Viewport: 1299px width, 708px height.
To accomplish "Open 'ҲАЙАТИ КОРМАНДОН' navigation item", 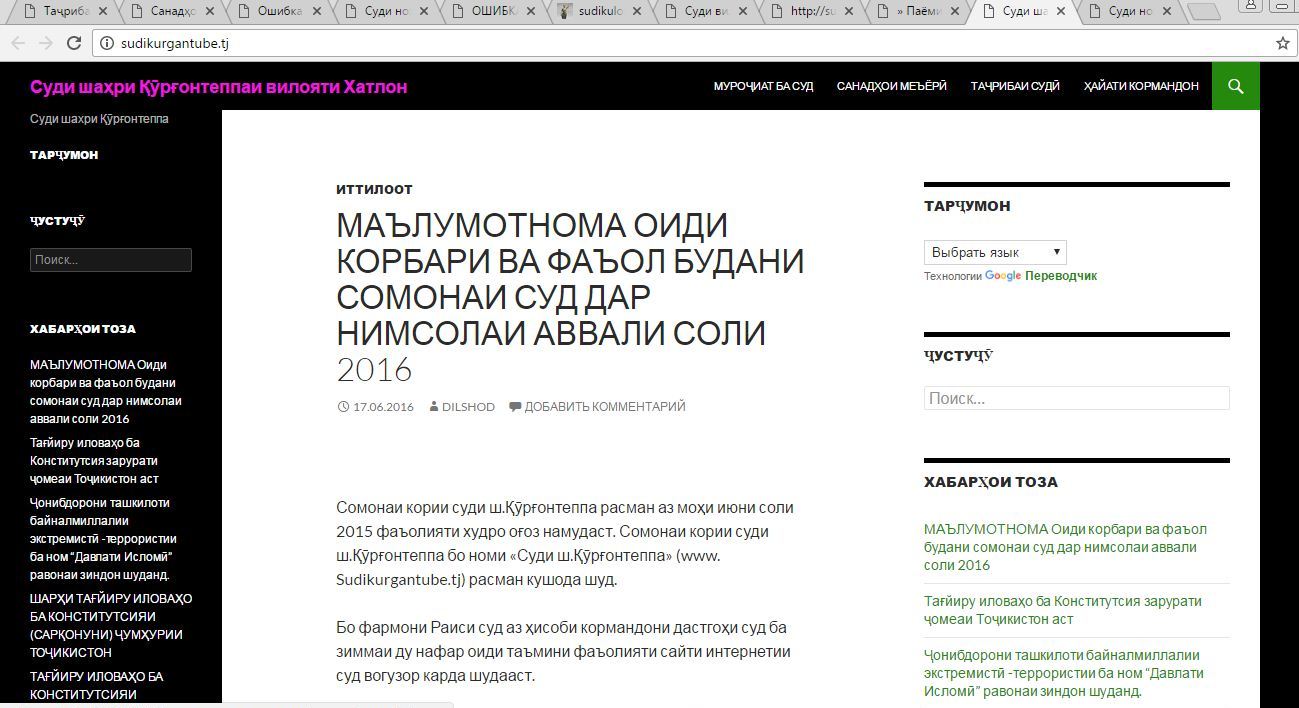I will (x=1140, y=86).
